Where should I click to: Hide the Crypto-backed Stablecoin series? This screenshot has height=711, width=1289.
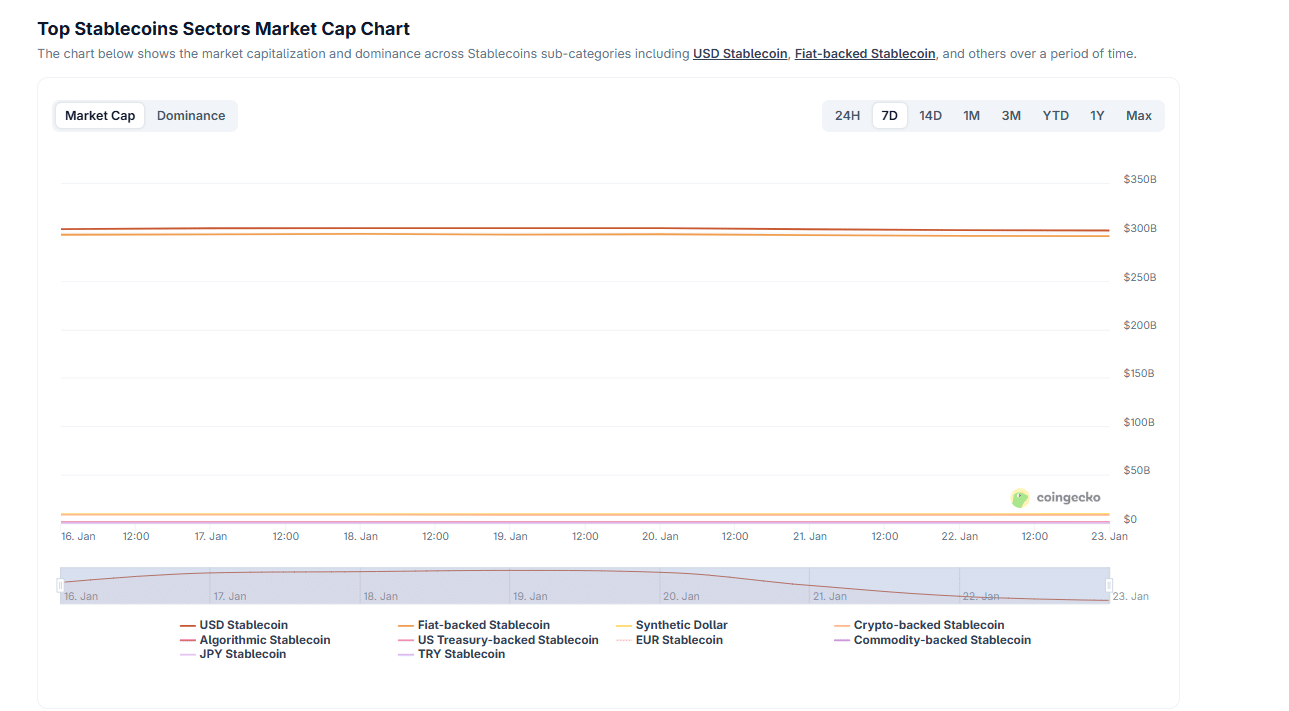tap(928, 624)
